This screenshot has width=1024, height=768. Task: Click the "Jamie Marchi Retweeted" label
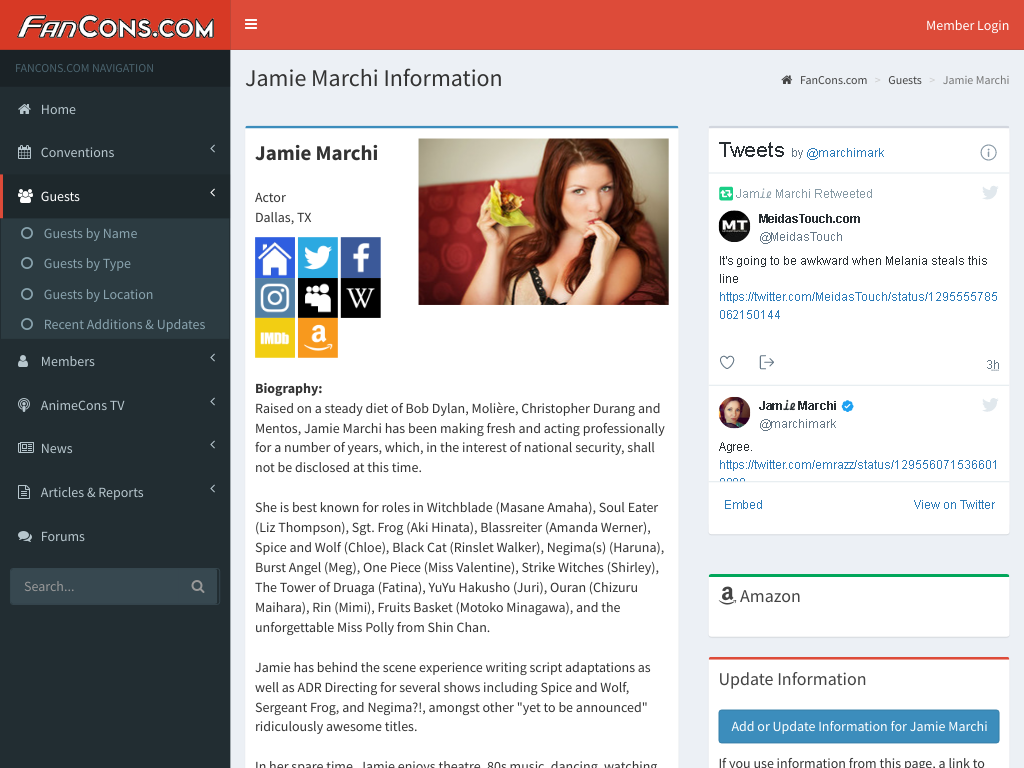(x=804, y=194)
